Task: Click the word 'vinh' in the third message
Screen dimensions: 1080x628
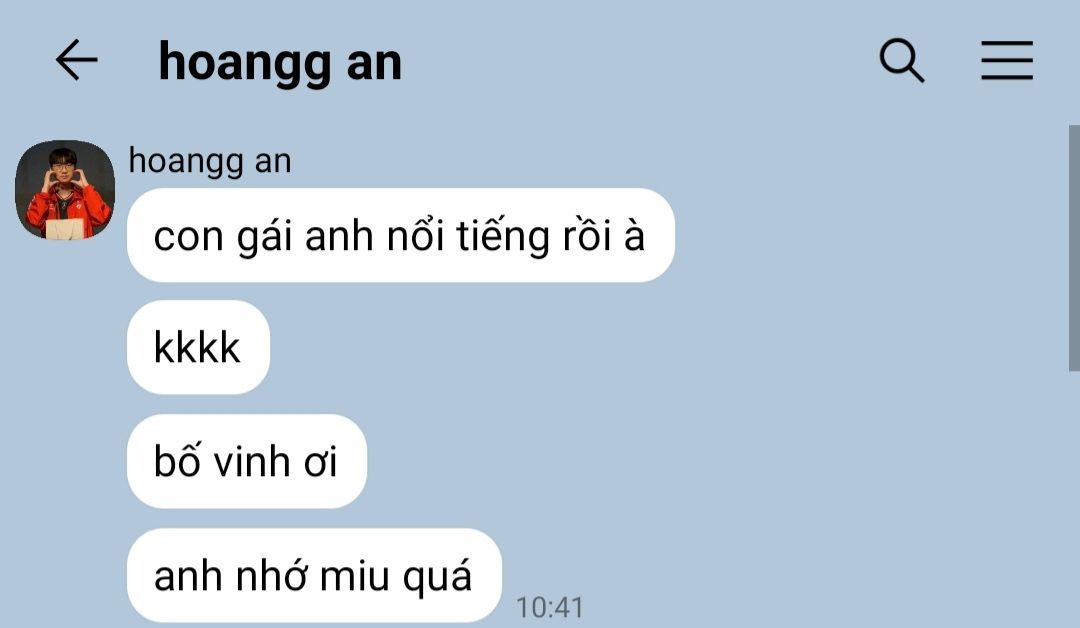Action: pos(251,462)
